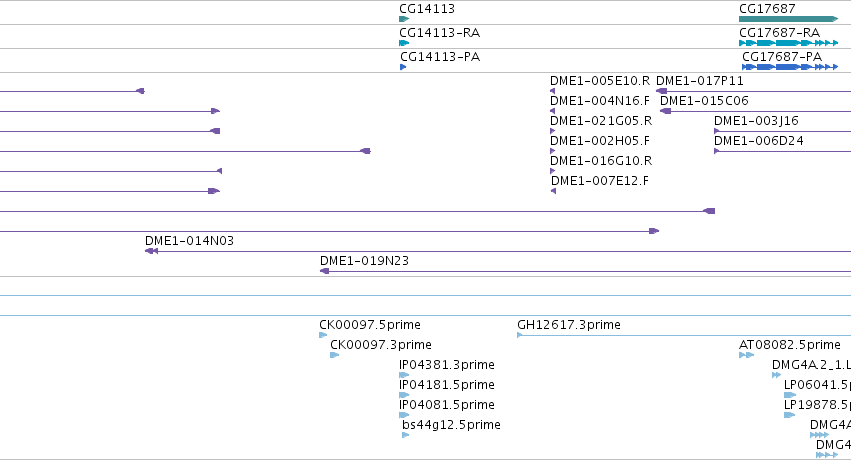Select the CG14113-RA transcript arrow
This screenshot has width=851, height=460.
pyautogui.click(x=404, y=43)
